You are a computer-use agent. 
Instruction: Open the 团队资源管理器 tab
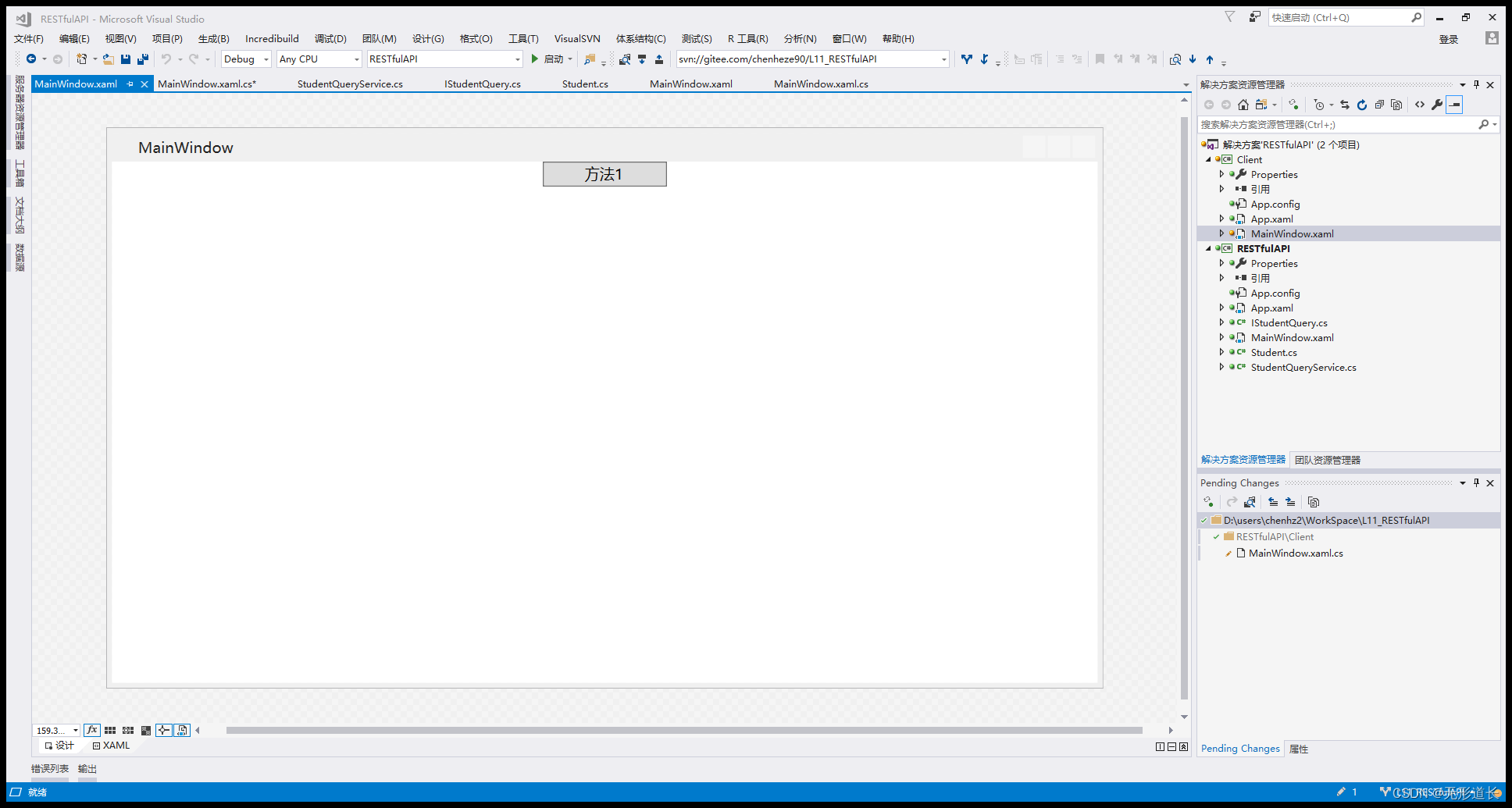coord(1328,460)
